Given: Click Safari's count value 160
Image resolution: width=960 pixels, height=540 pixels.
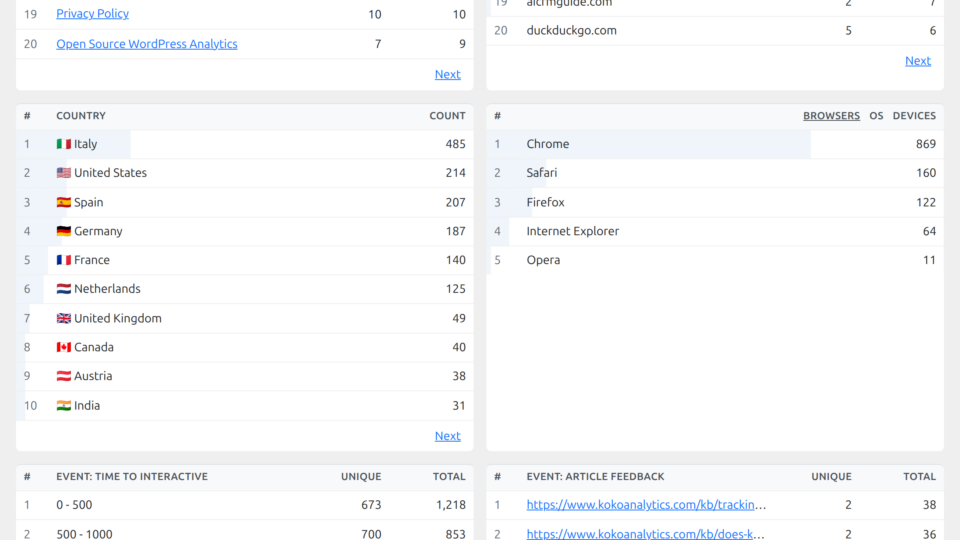Looking at the screenshot, I should [x=926, y=173].
